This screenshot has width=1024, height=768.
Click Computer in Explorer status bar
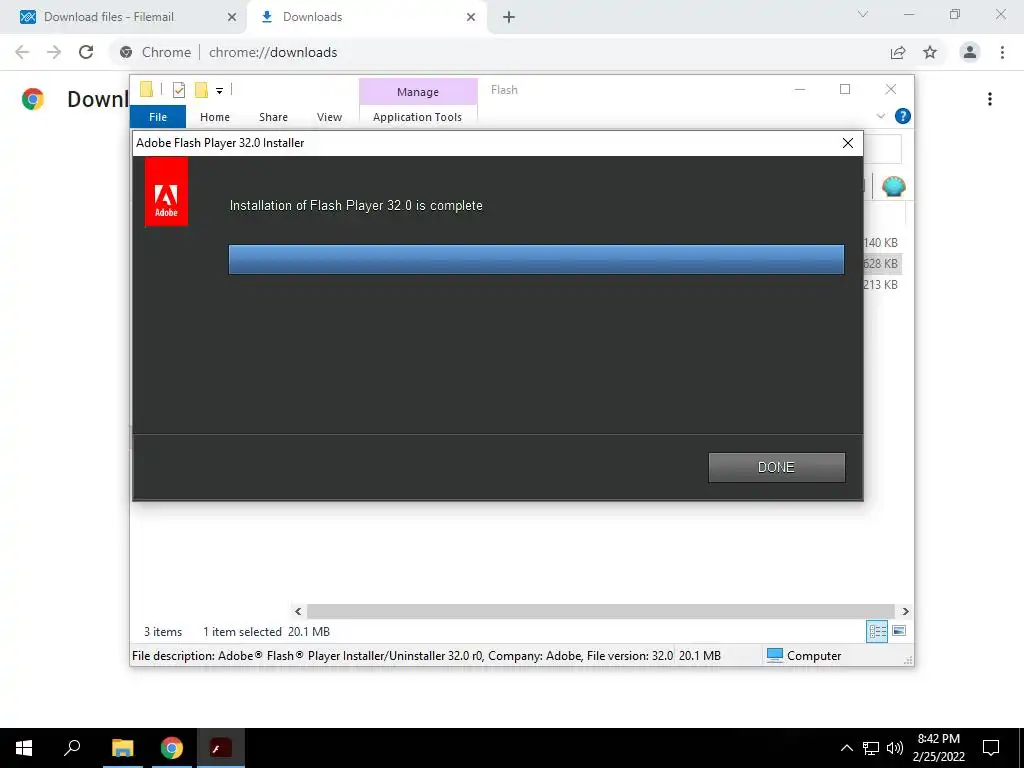pos(804,656)
